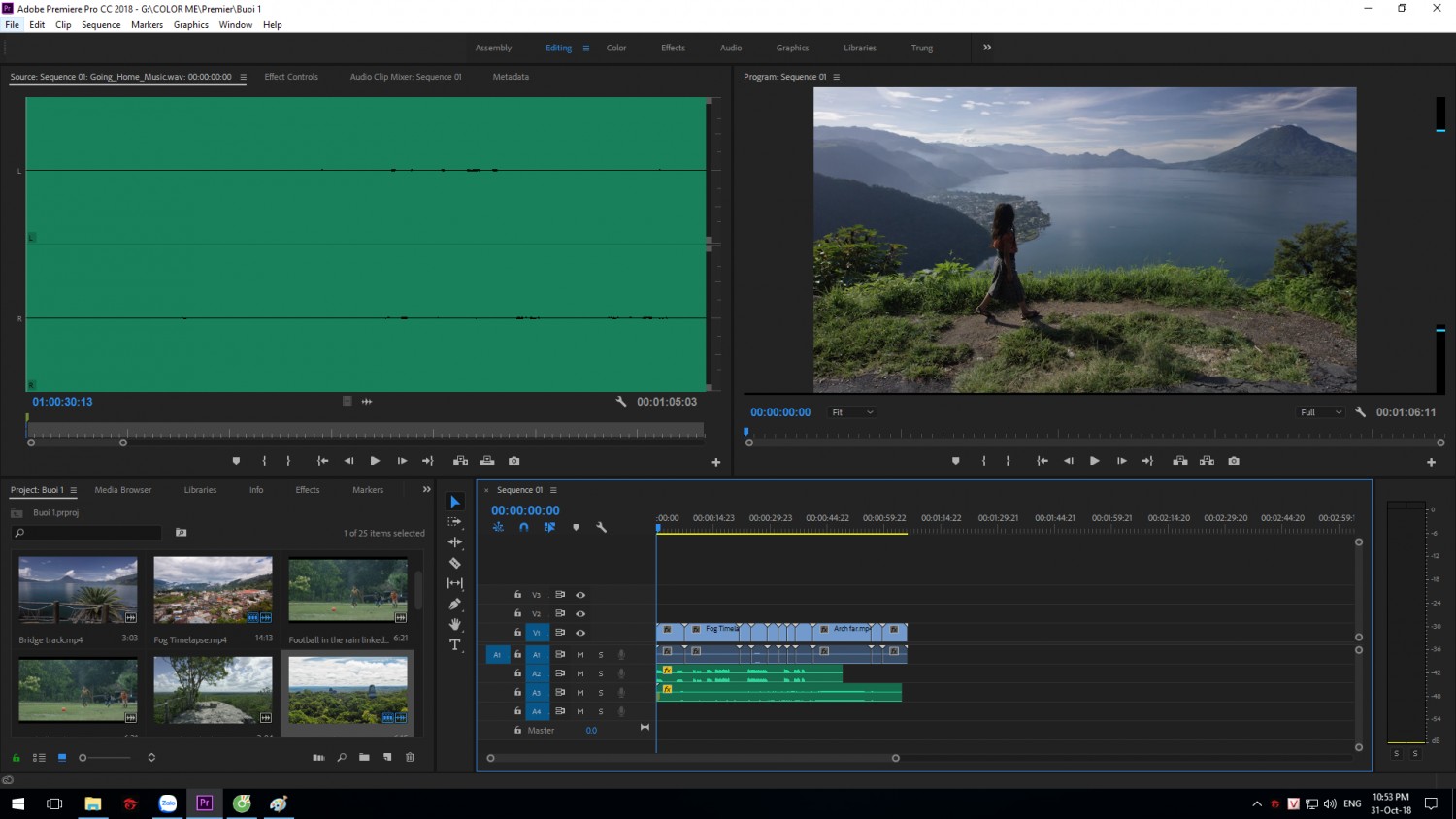Toggle track lock on V3
1456x819 pixels.
pos(517,595)
